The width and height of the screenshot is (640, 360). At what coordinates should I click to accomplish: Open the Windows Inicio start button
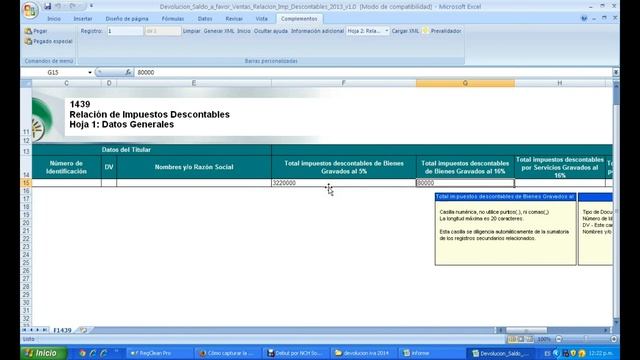pos(44,353)
